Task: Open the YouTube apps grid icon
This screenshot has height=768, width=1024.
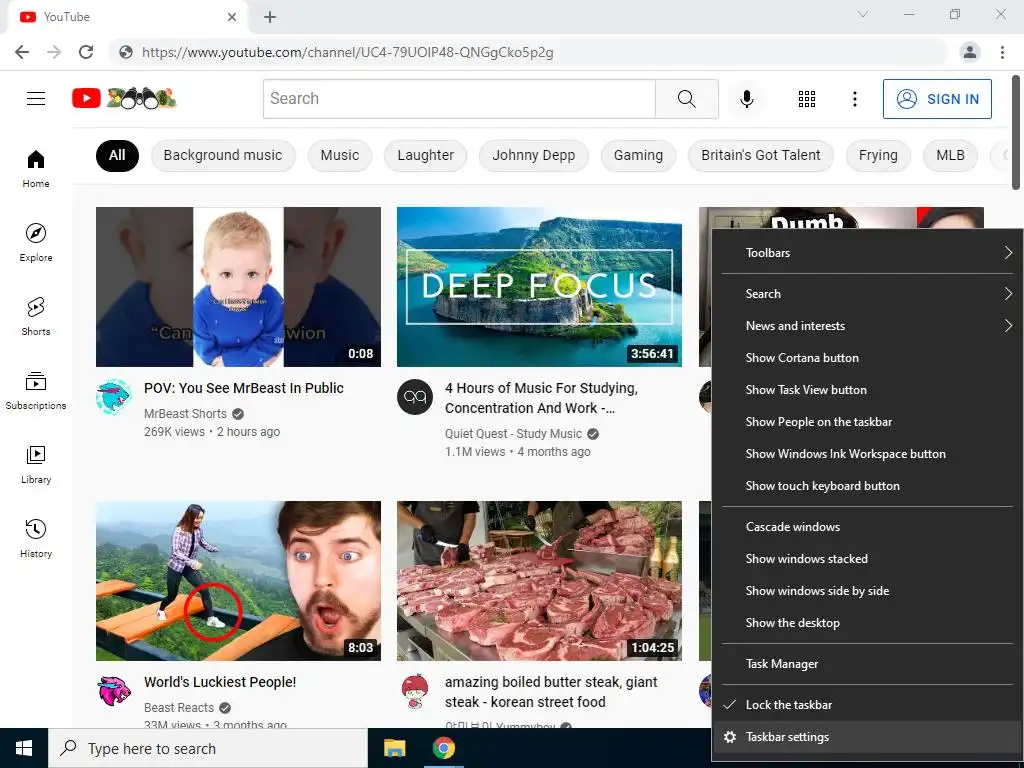Action: point(807,99)
